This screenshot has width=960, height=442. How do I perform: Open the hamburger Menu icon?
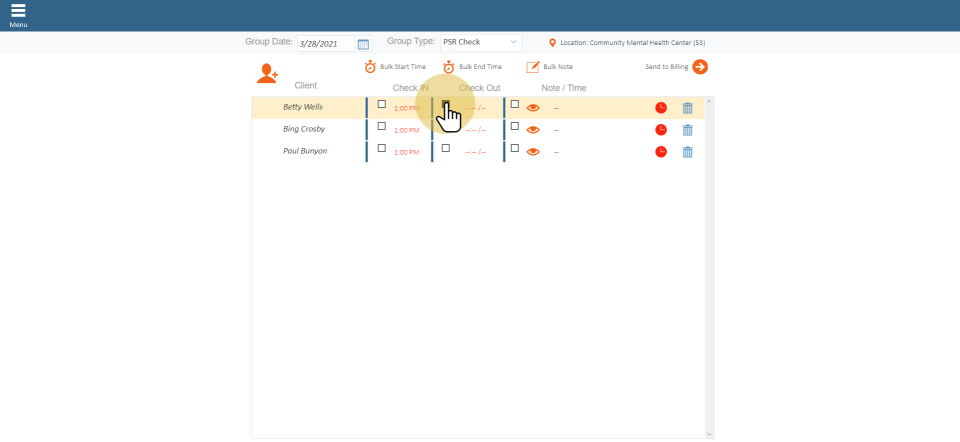[x=18, y=11]
